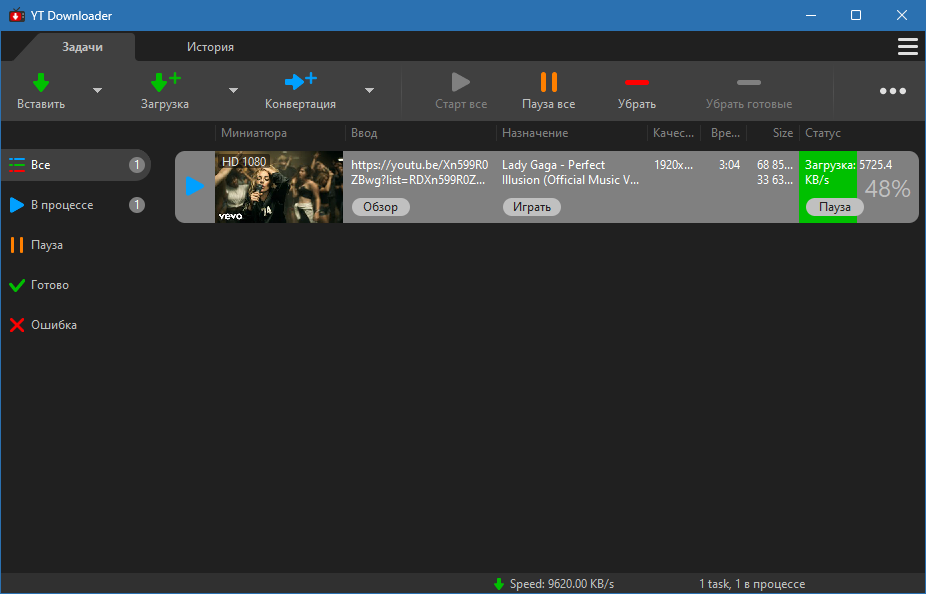The height and width of the screenshot is (594, 926).
Task: Click the Вставить paste icon
Action: pyautogui.click(x=41, y=82)
